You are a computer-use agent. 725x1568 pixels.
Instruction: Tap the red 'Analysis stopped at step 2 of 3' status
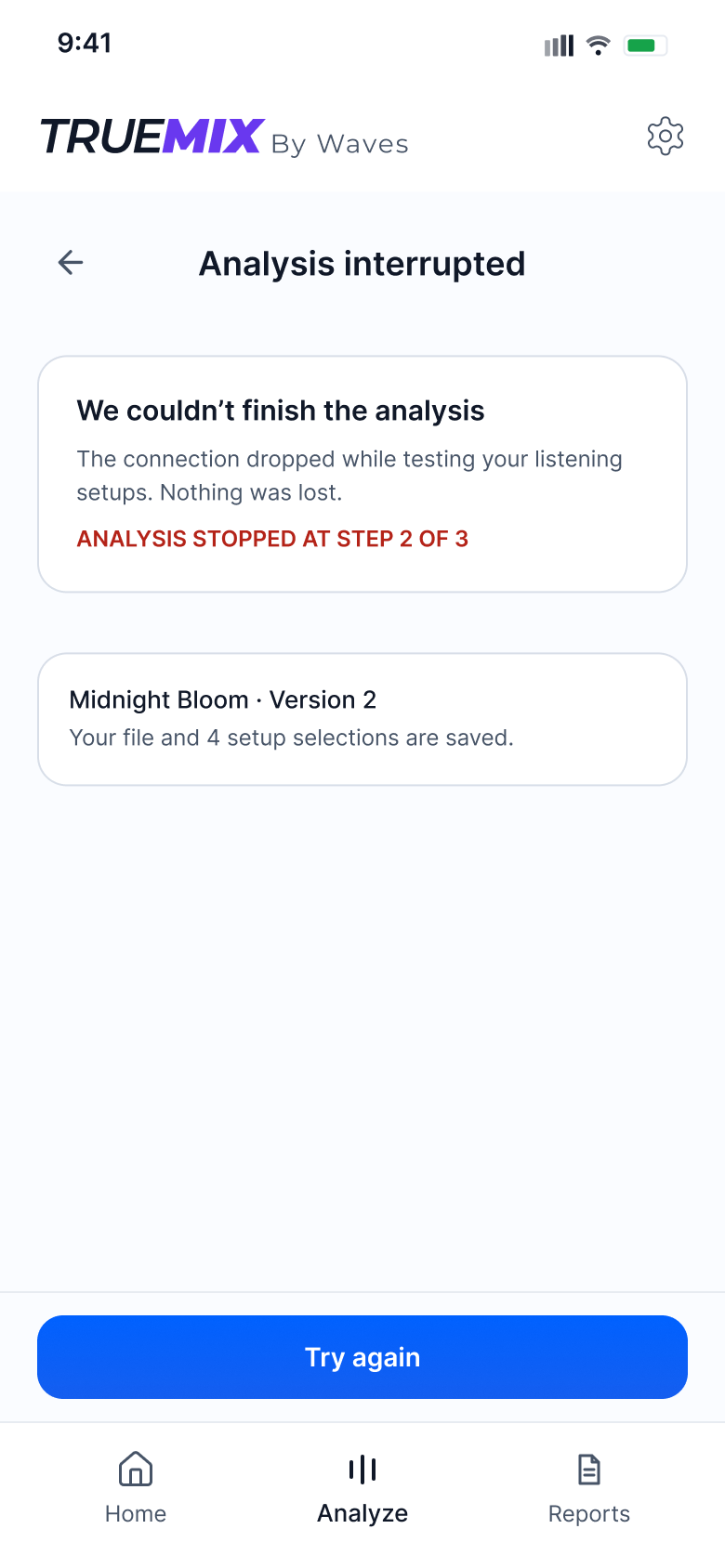click(272, 539)
